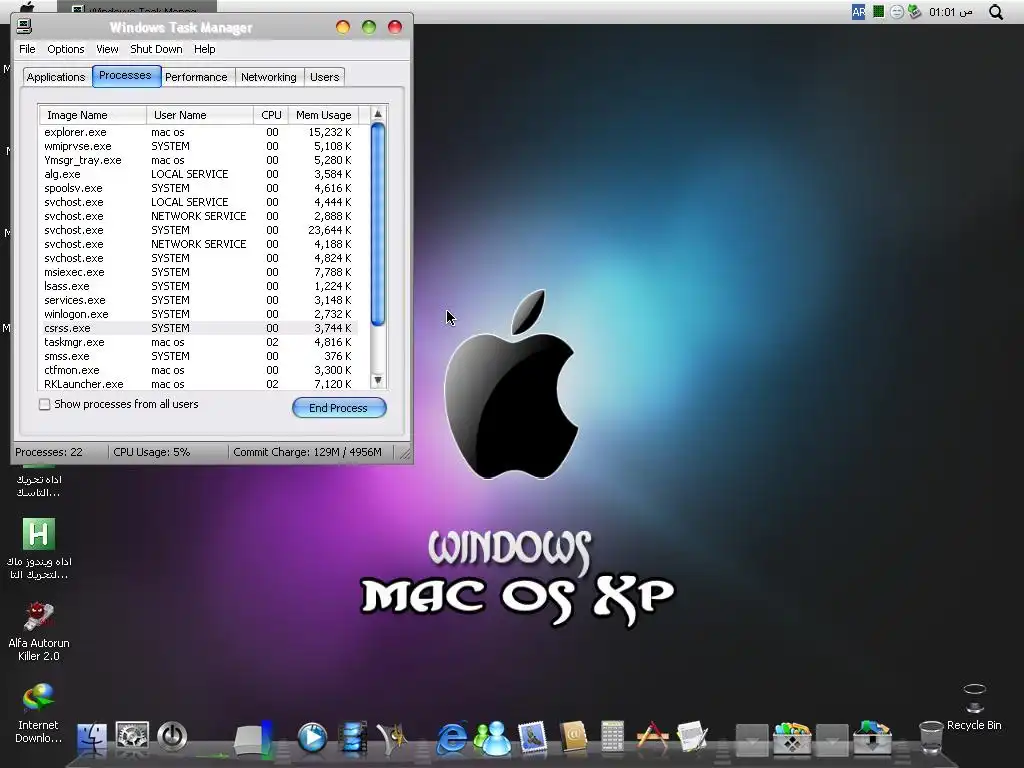Select the winlogon.exe process row
This screenshot has width=1024, height=768.
(x=199, y=314)
